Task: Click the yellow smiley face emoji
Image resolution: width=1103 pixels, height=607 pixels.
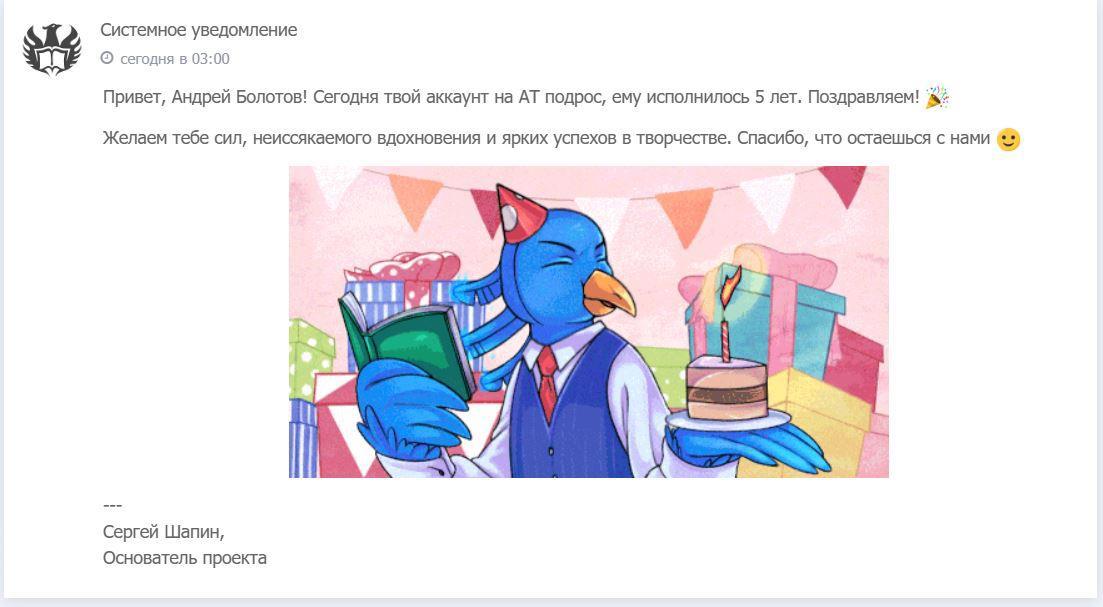Action: click(1008, 139)
